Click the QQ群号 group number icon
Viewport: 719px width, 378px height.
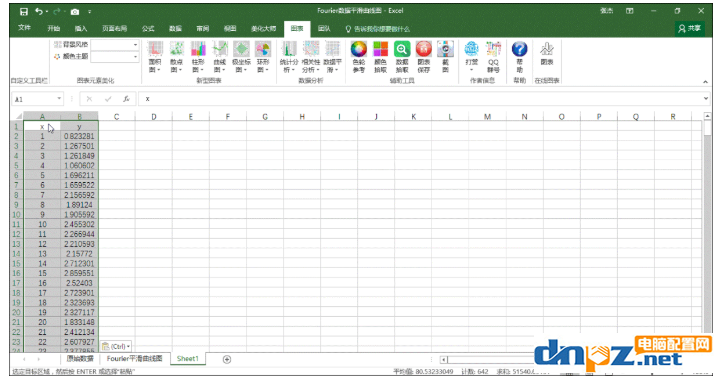coord(493,57)
